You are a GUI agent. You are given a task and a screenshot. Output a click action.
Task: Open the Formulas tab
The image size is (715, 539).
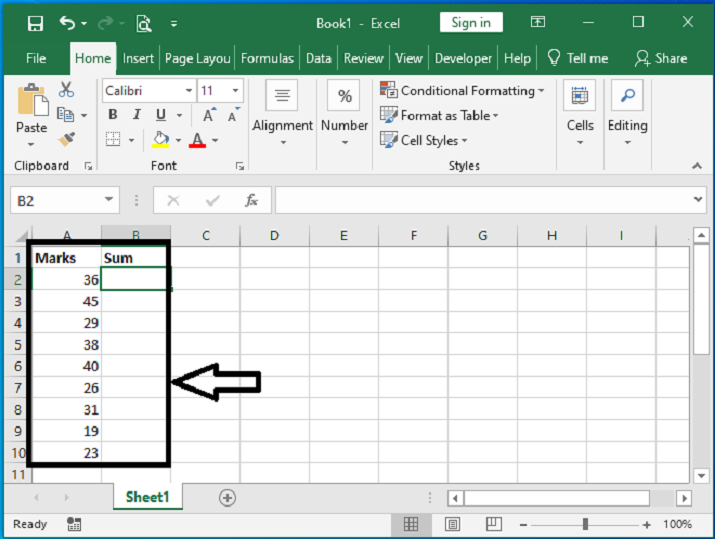pyautogui.click(x=267, y=58)
